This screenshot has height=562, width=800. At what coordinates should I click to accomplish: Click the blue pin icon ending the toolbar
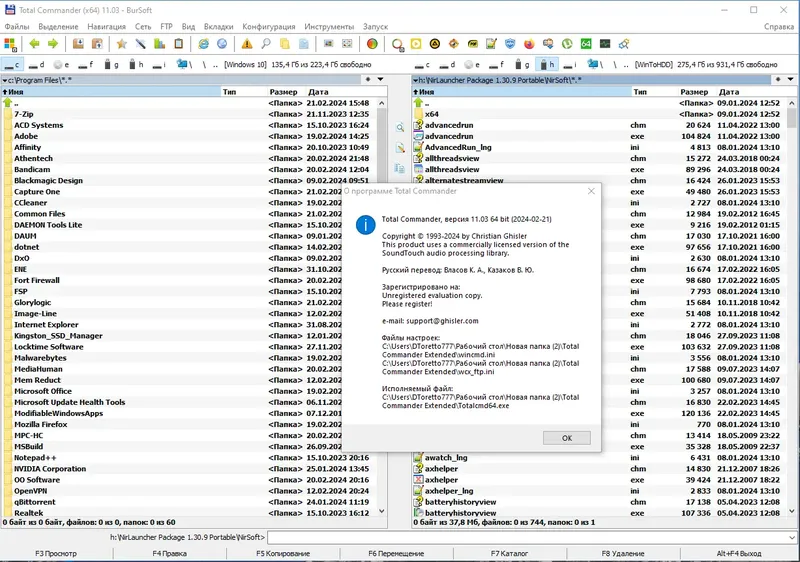tap(623, 44)
